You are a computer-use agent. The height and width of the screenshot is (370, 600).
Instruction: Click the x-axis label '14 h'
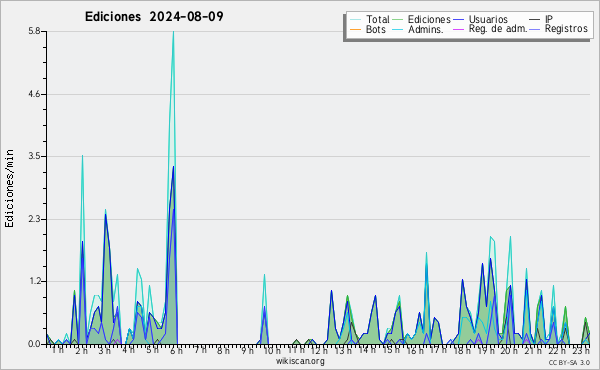(367, 350)
